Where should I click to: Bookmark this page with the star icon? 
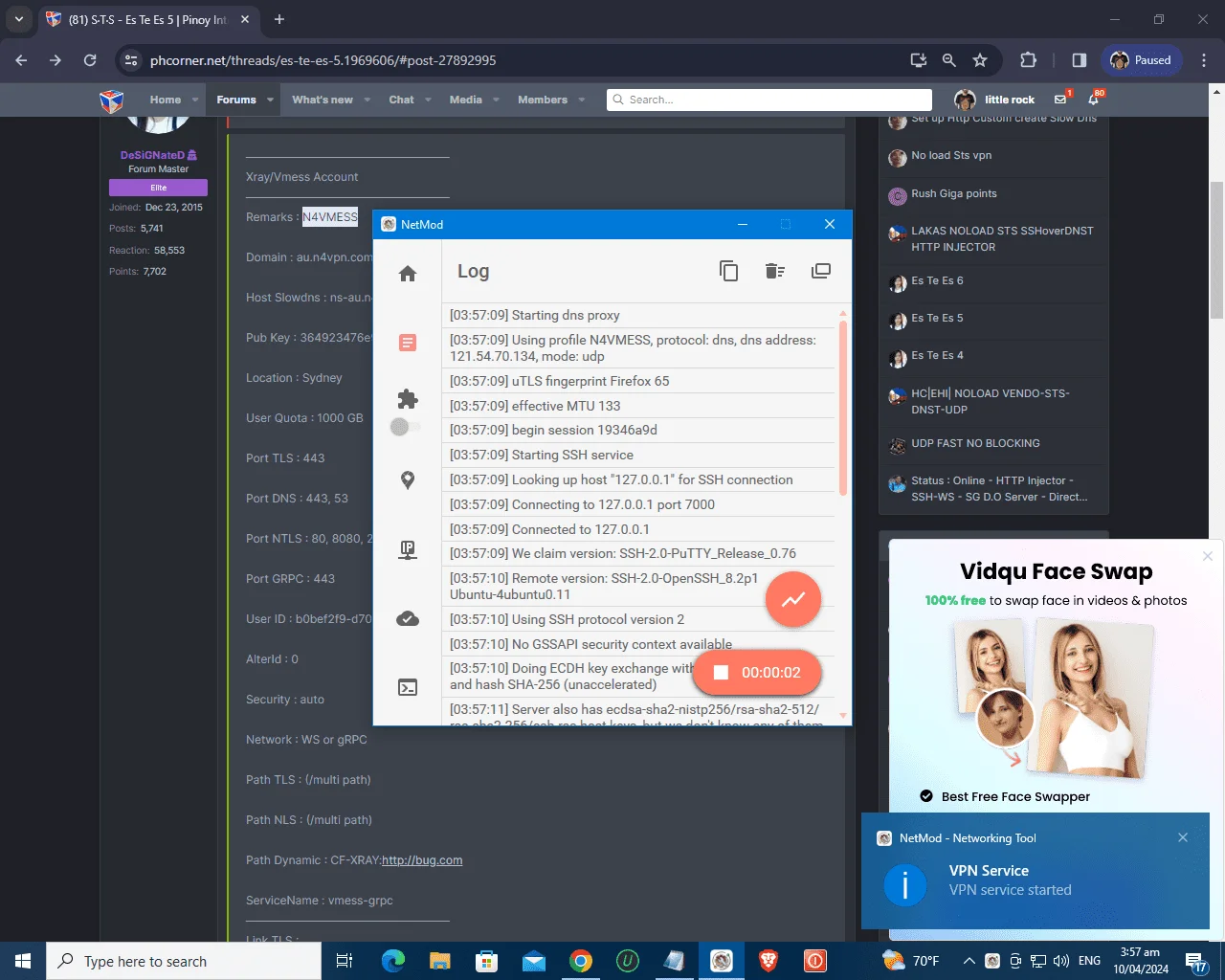pos(980,60)
